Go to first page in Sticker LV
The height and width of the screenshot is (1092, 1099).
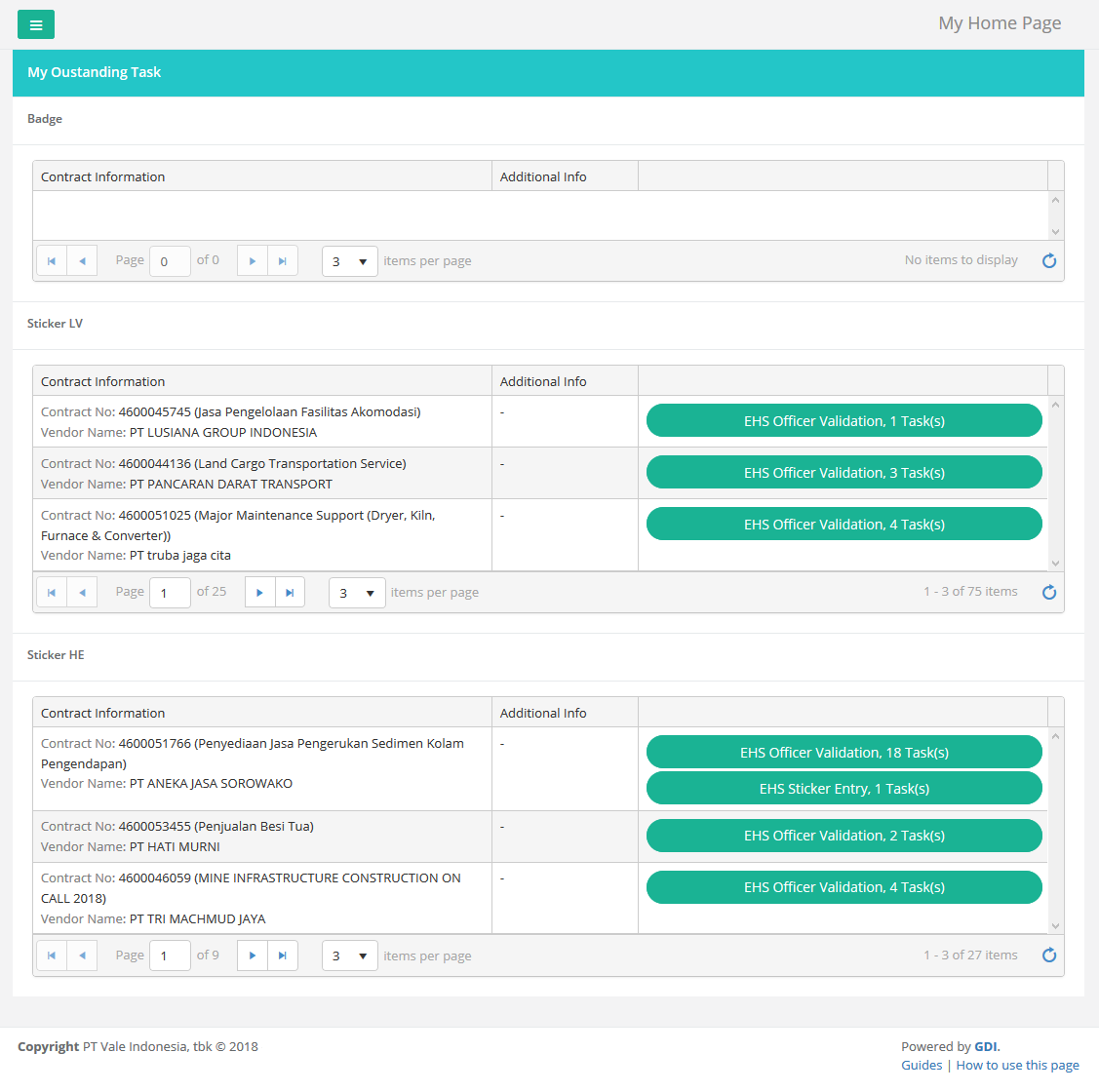point(52,592)
